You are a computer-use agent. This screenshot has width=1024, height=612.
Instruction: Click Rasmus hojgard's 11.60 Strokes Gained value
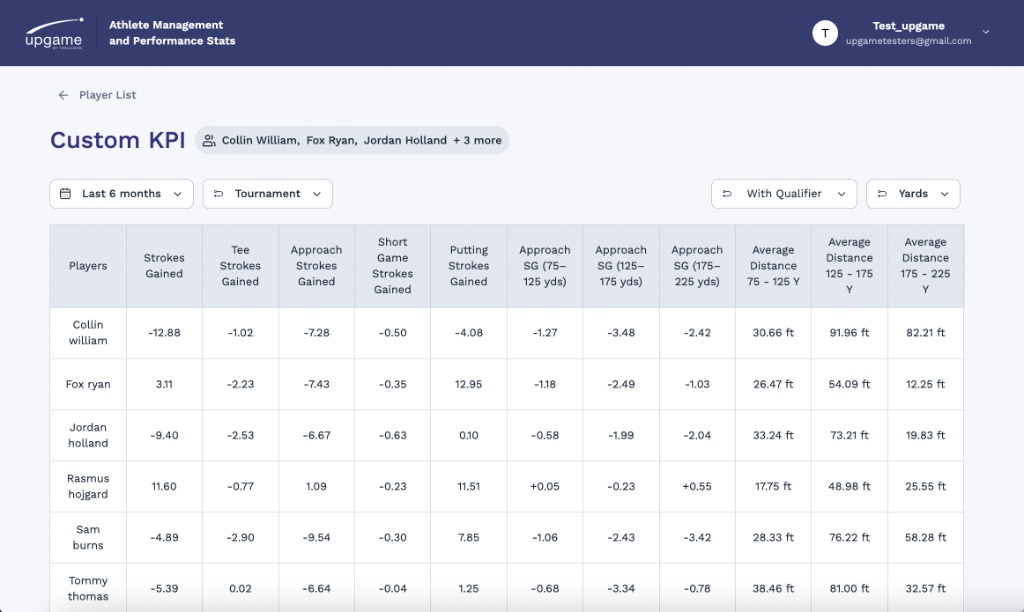point(164,486)
